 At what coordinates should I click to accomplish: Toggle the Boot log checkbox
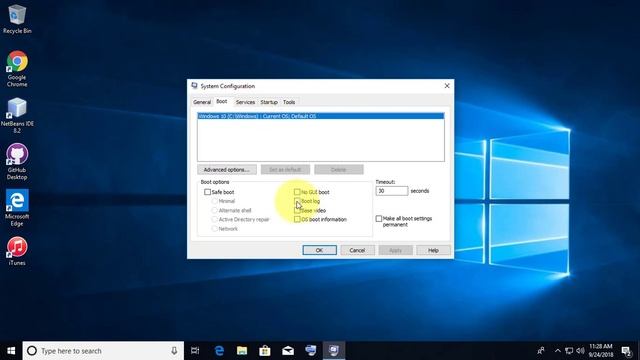[297, 201]
